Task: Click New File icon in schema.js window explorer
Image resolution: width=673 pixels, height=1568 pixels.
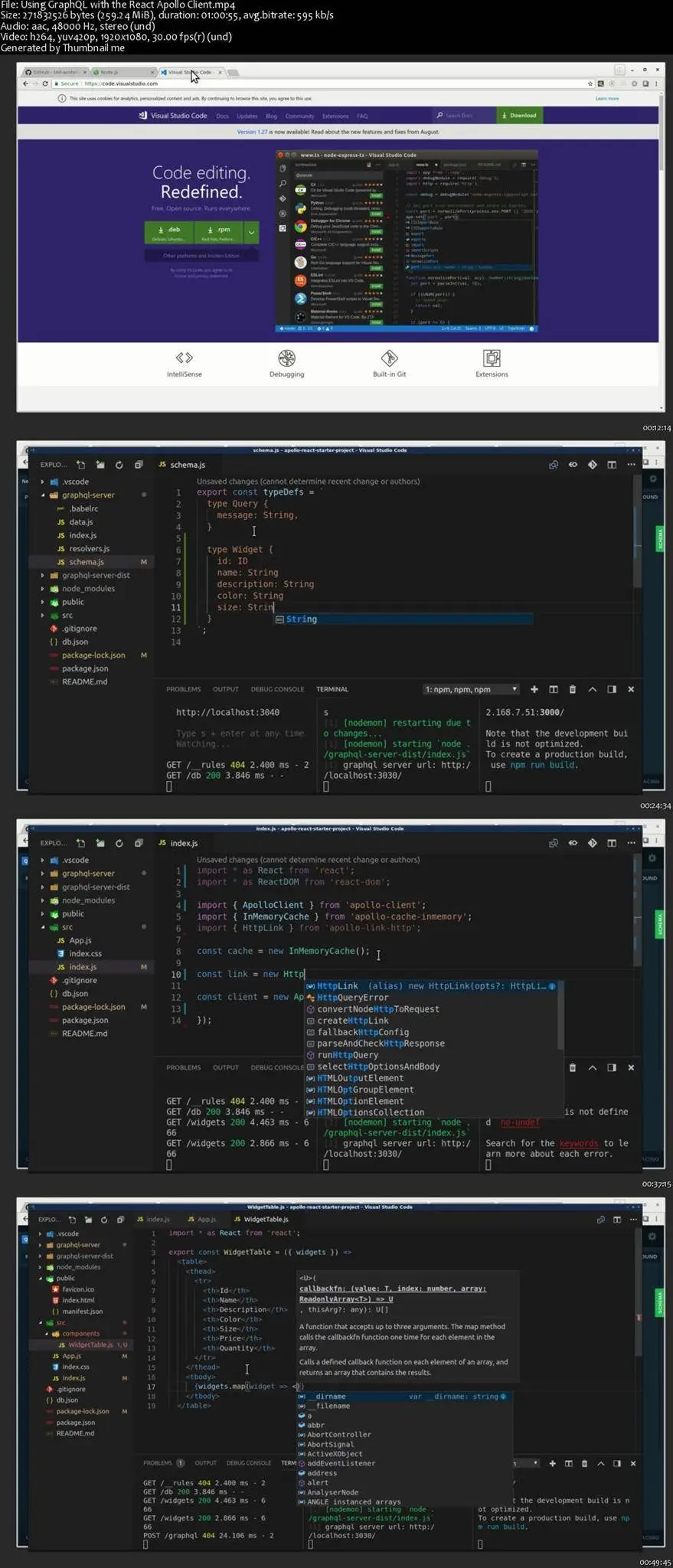Action: click(x=80, y=465)
